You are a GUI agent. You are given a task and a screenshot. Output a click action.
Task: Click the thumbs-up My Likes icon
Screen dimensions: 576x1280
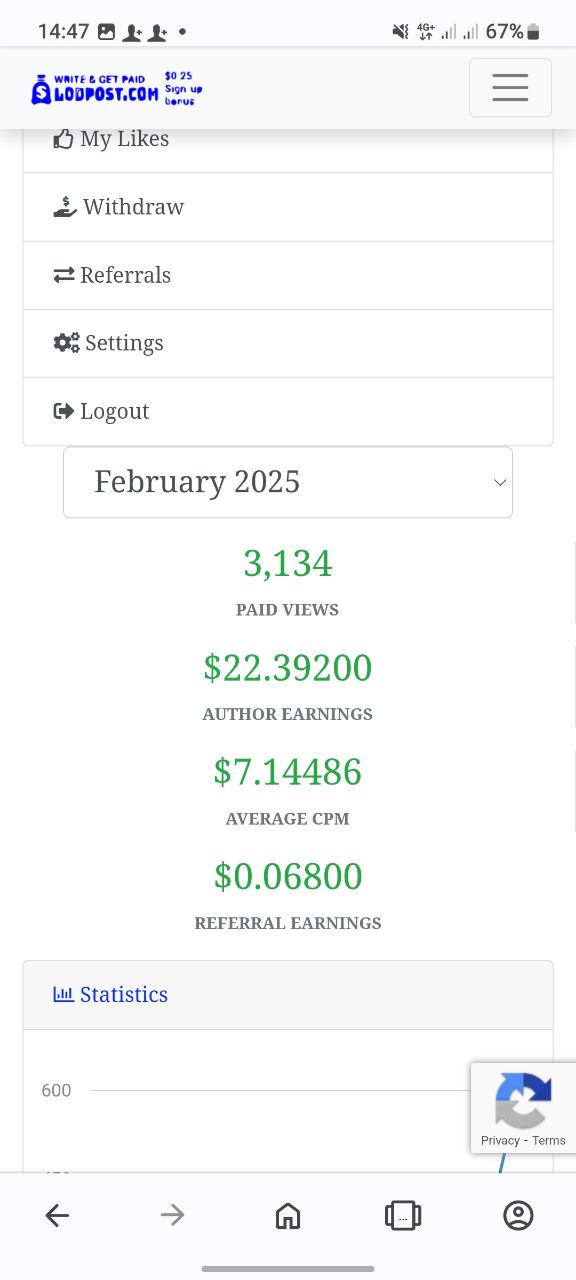tap(64, 139)
